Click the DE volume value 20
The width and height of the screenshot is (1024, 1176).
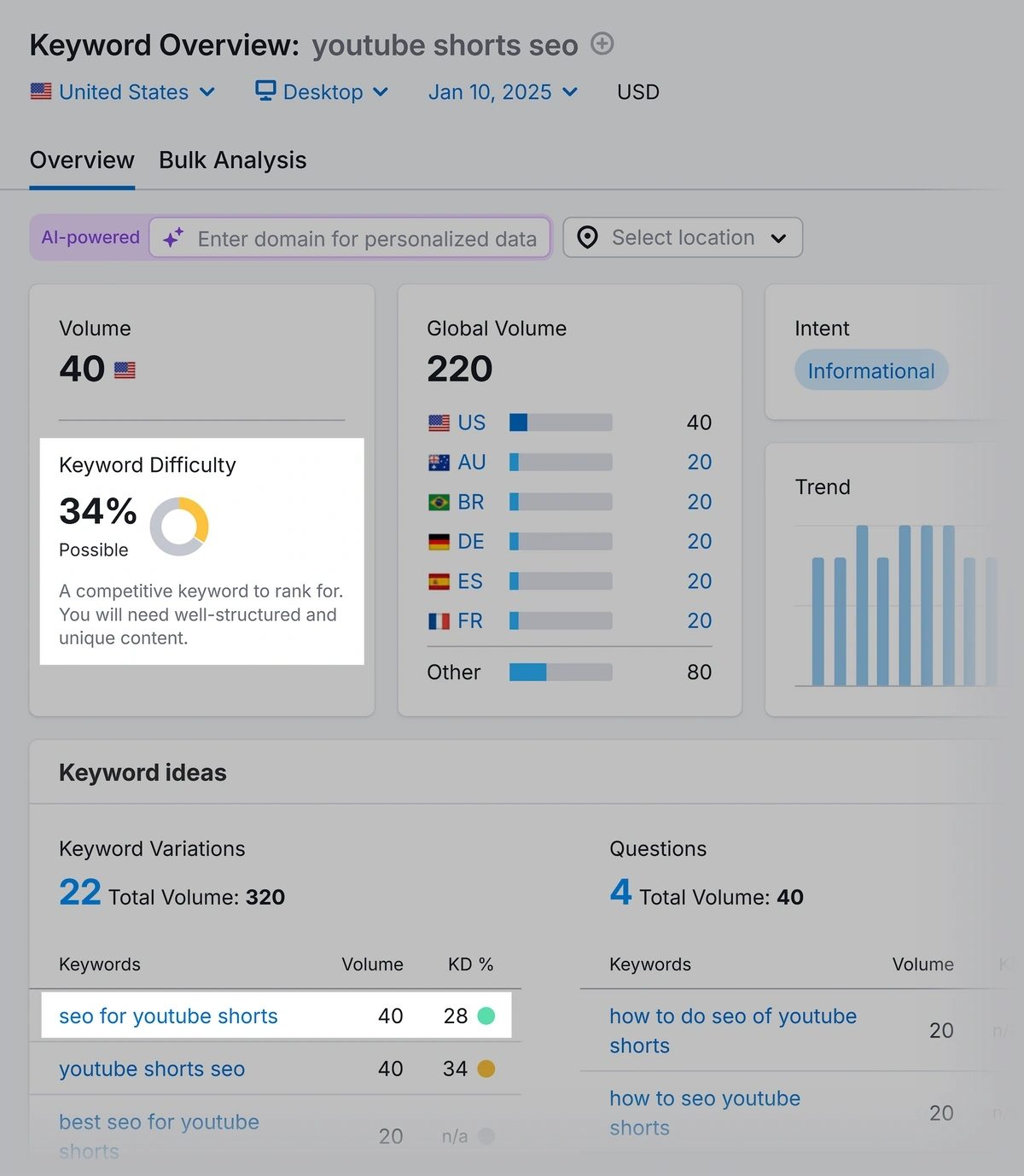point(700,542)
